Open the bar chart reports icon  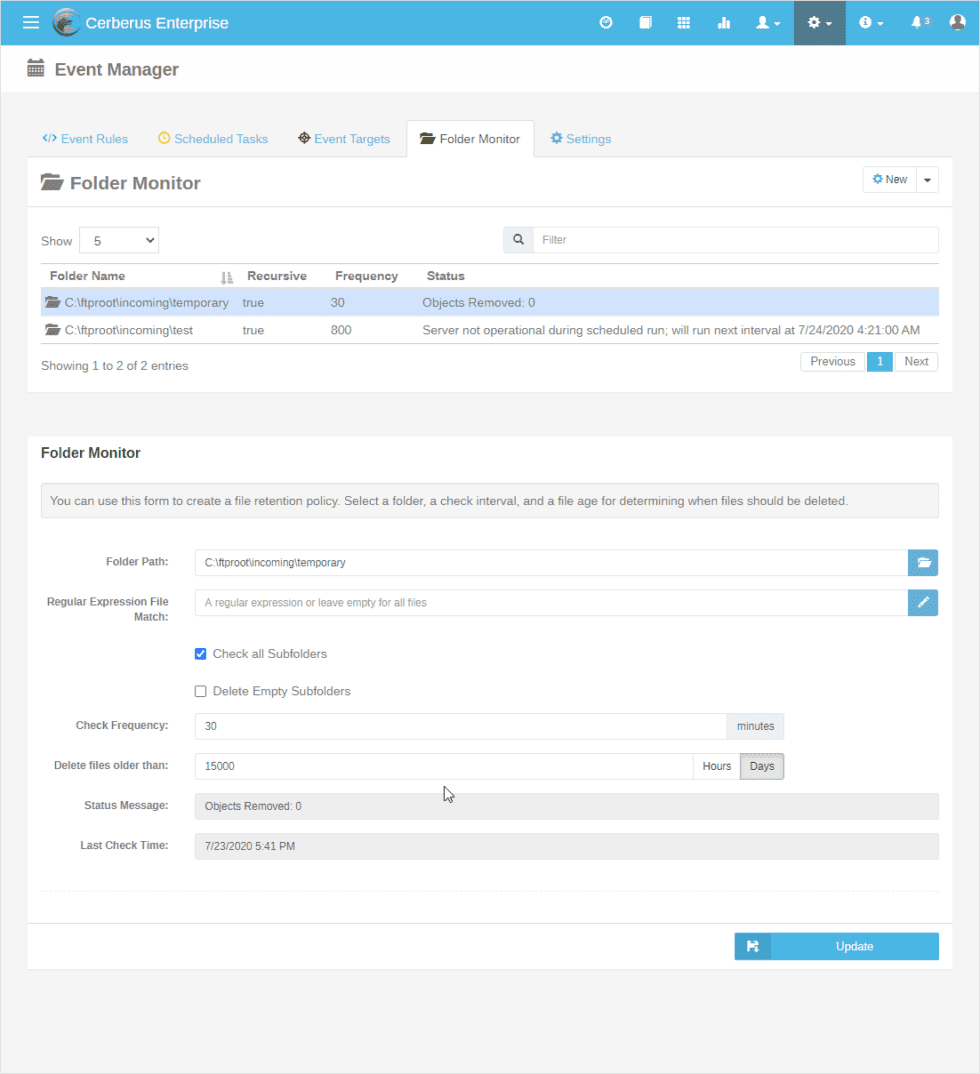[724, 22]
